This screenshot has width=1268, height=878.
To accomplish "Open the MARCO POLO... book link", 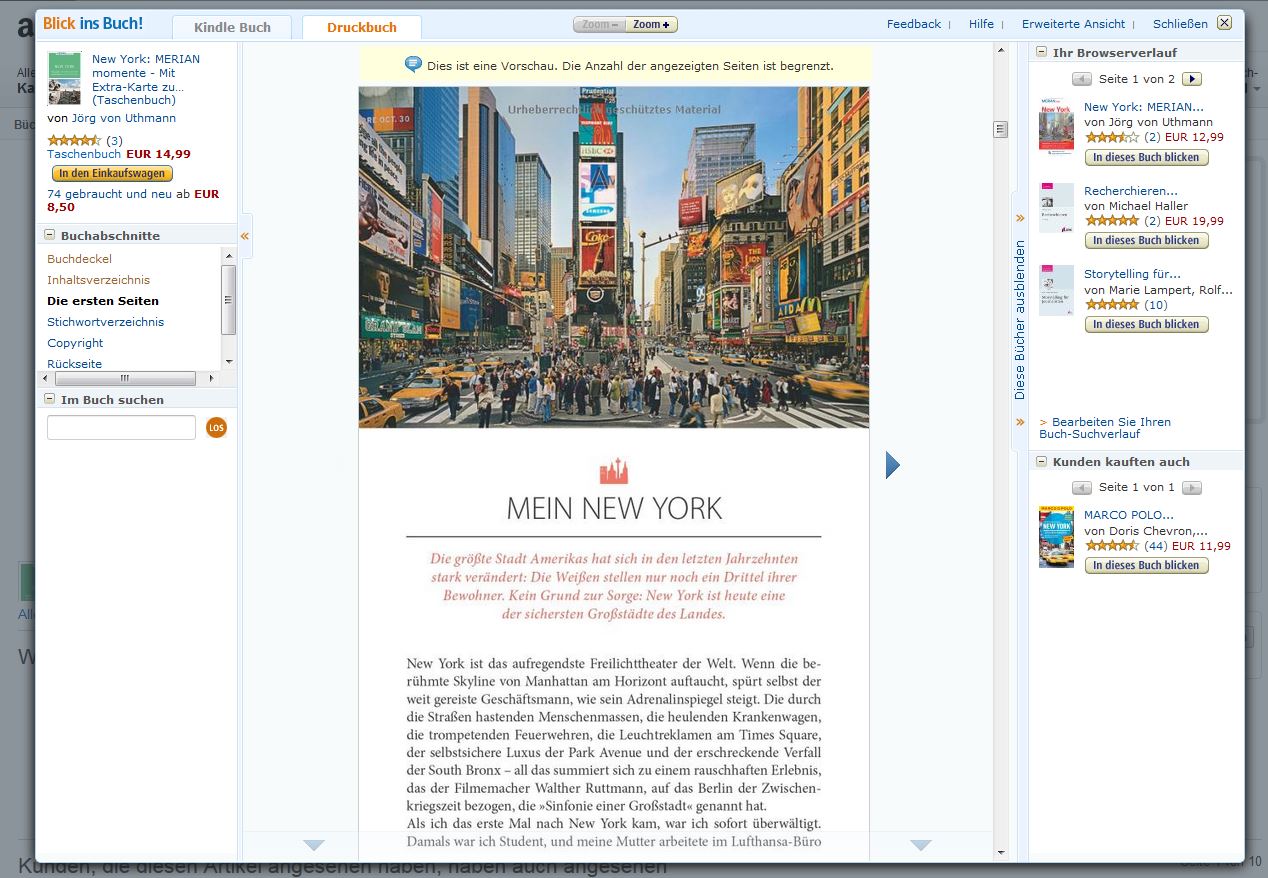I will tap(1129, 516).
